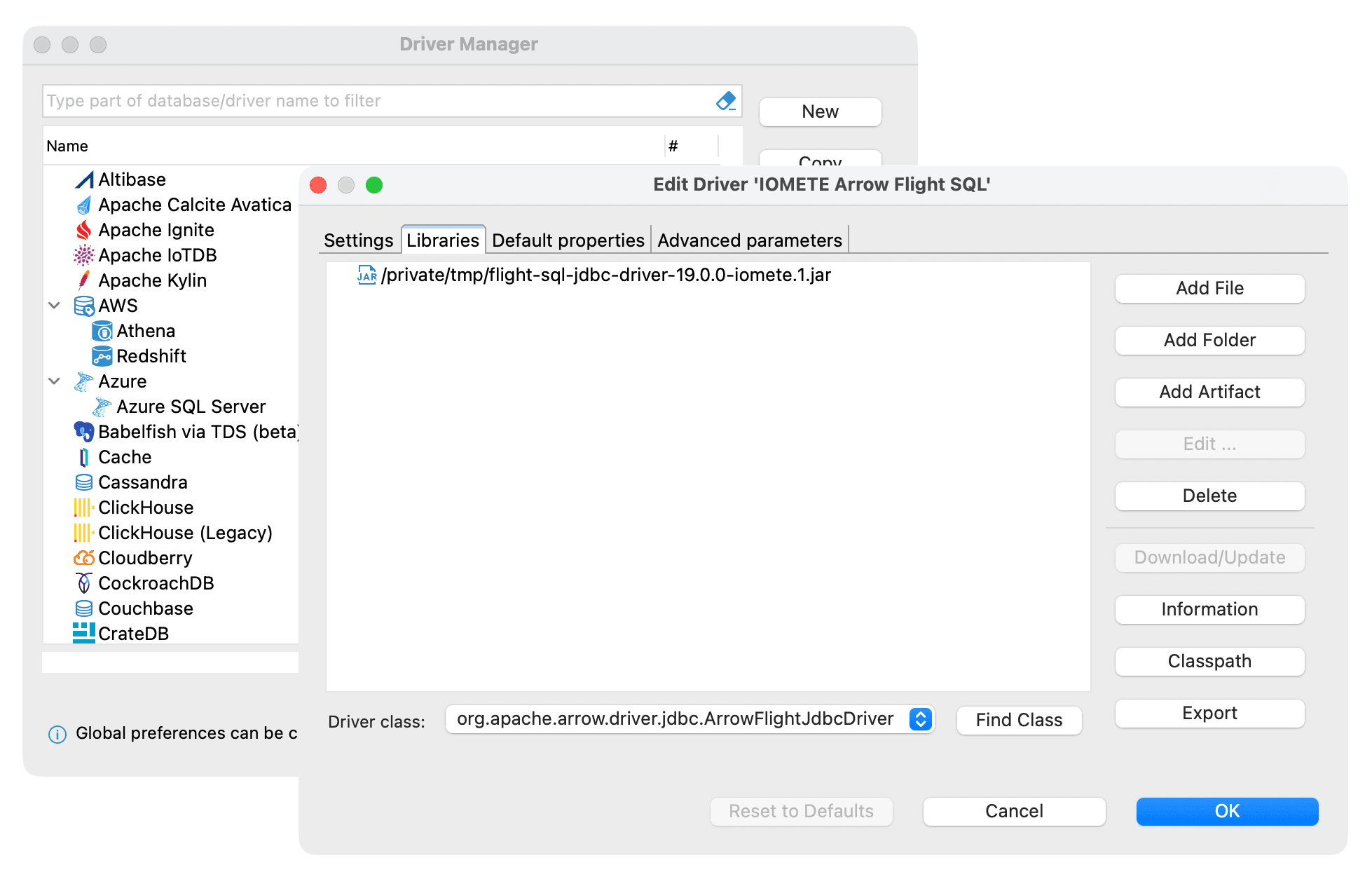Select the Cloudberry driver row
This screenshot has height=879, width=1372.
point(145,559)
